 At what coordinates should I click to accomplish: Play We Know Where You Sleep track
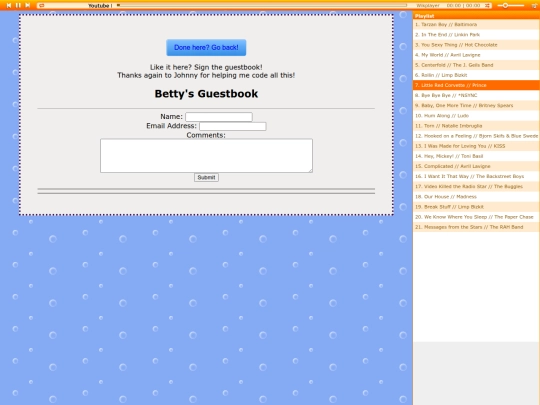pyautogui.click(x=476, y=217)
